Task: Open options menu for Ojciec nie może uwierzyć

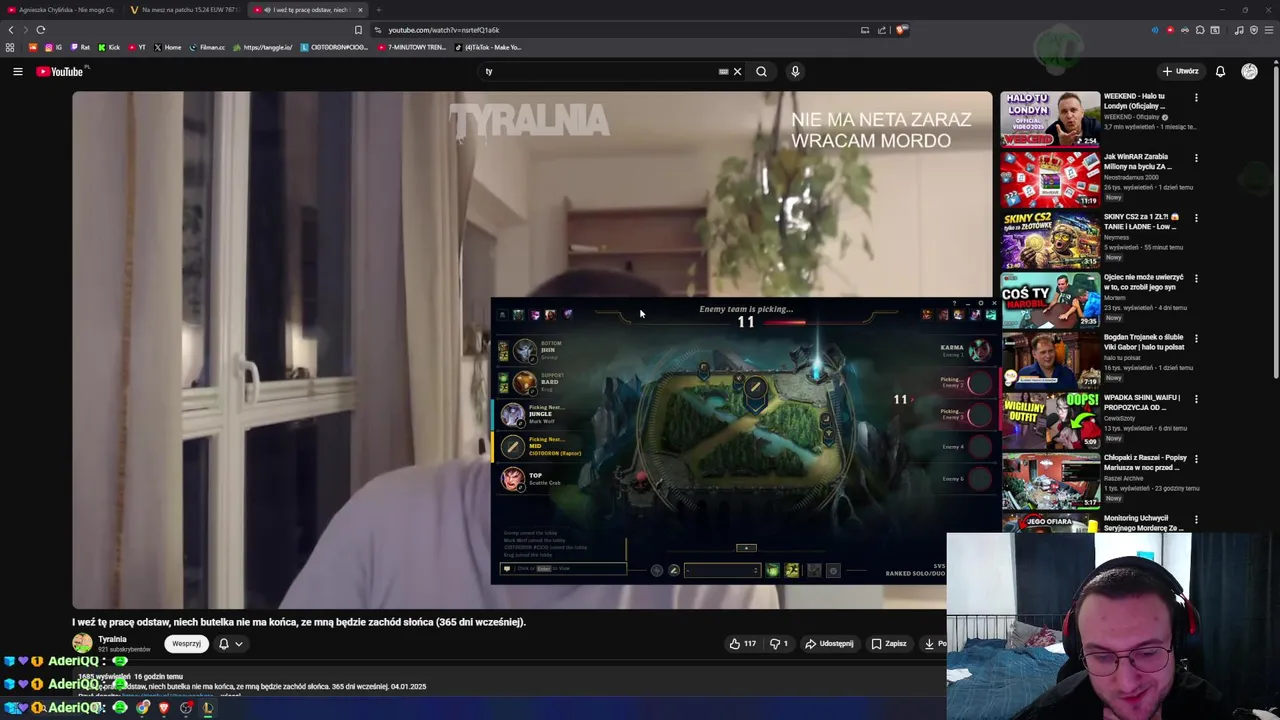Action: click(x=1196, y=278)
